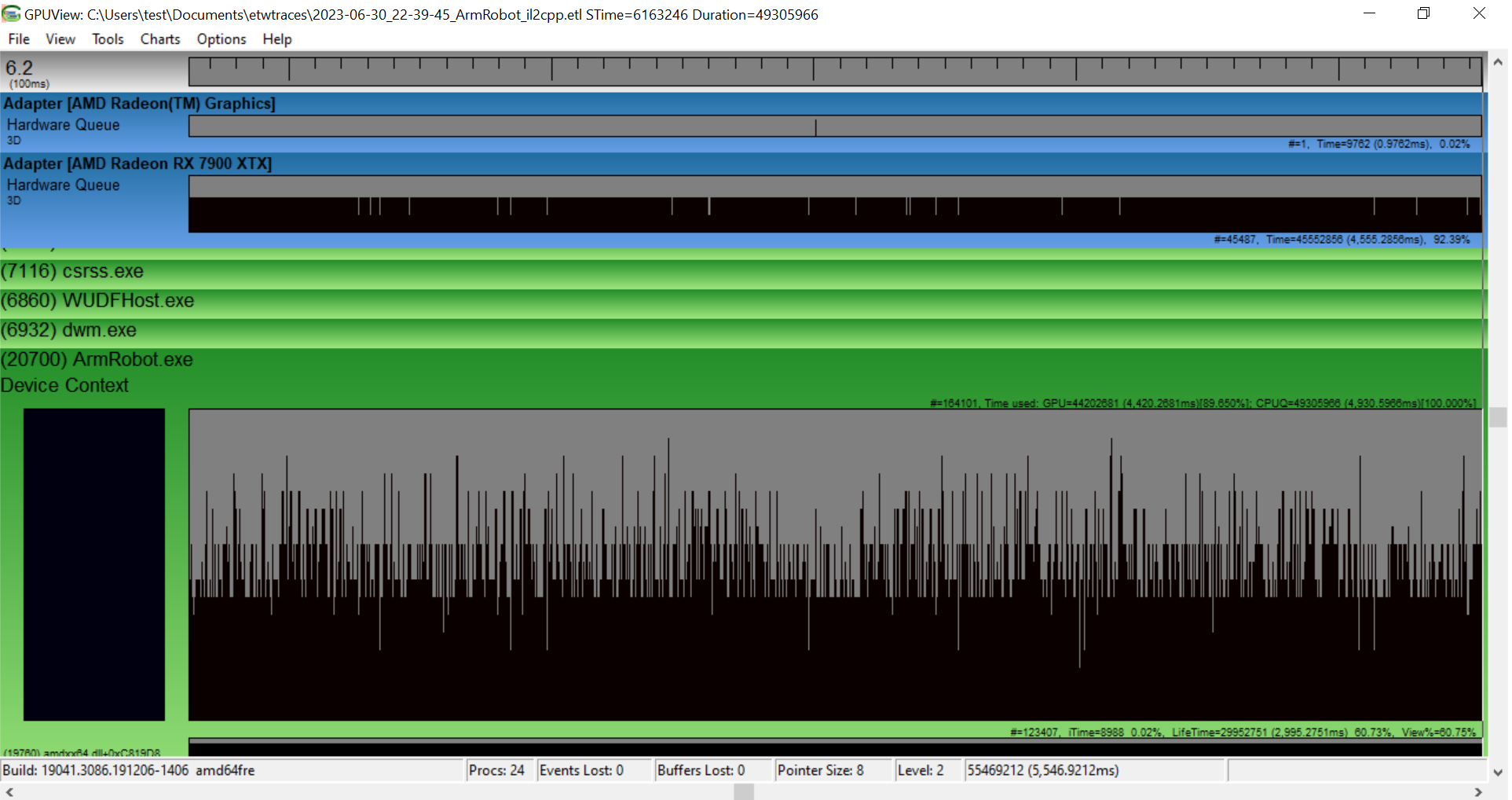Click the 6.2 (100ms) time scale label
1512x800 pixels.
coord(28,73)
